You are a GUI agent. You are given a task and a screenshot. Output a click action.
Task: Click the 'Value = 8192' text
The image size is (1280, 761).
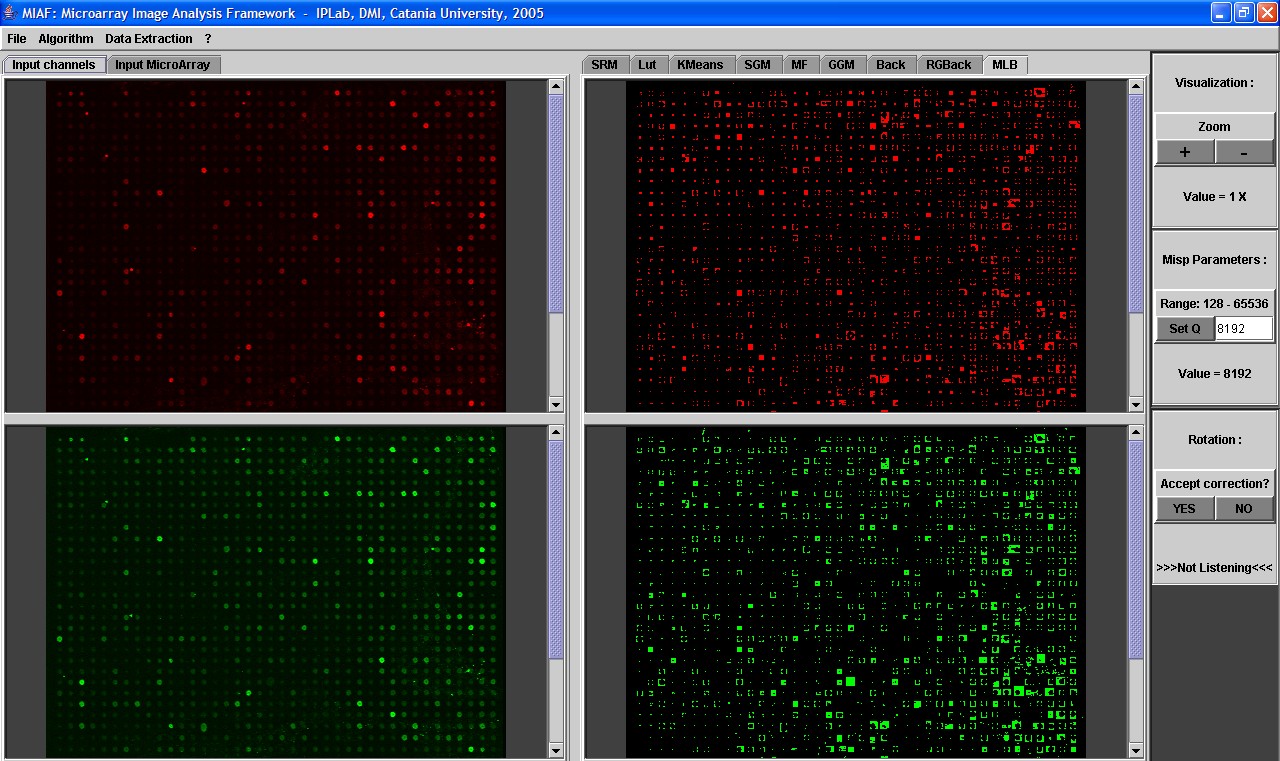point(1215,373)
